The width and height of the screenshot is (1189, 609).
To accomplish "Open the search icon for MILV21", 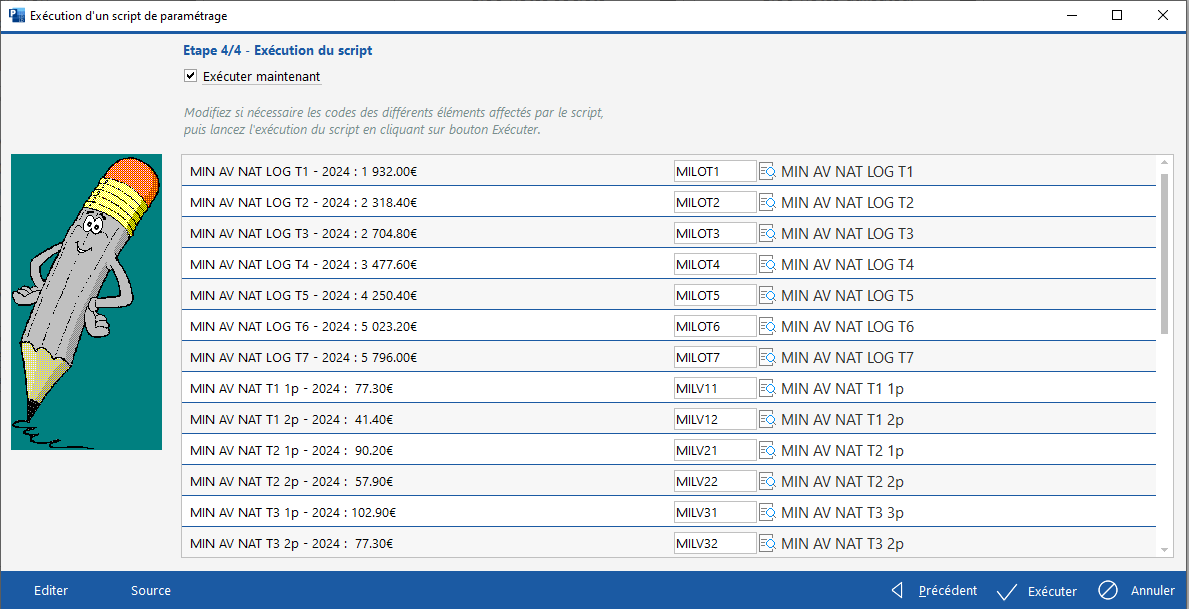I will (x=767, y=451).
